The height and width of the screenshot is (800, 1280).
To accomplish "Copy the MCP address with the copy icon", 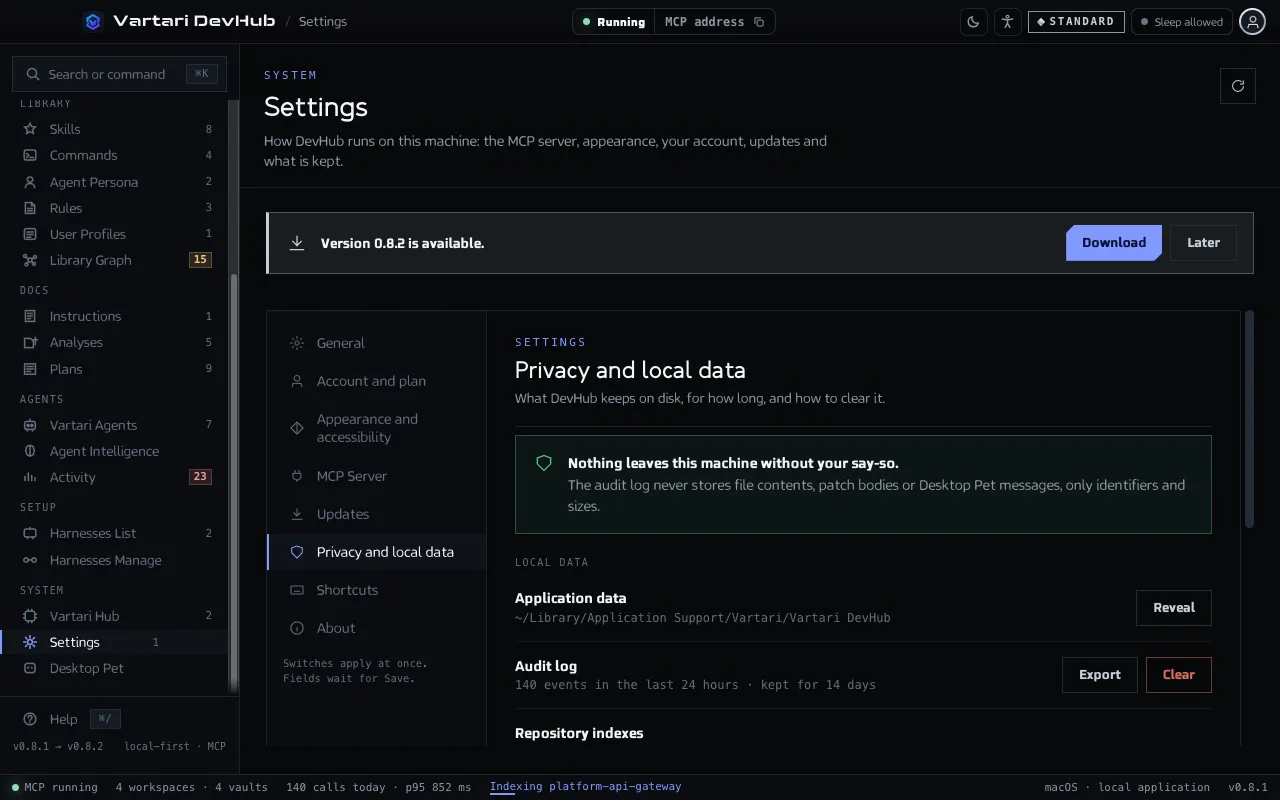I will [759, 22].
